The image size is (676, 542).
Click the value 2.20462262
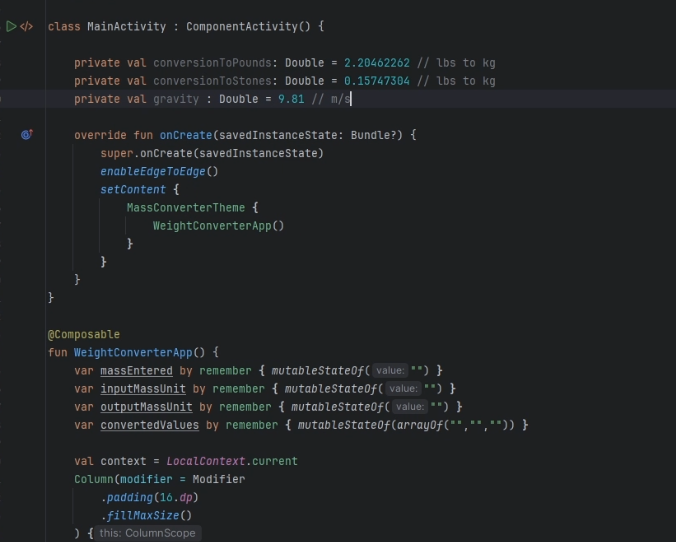(x=376, y=63)
